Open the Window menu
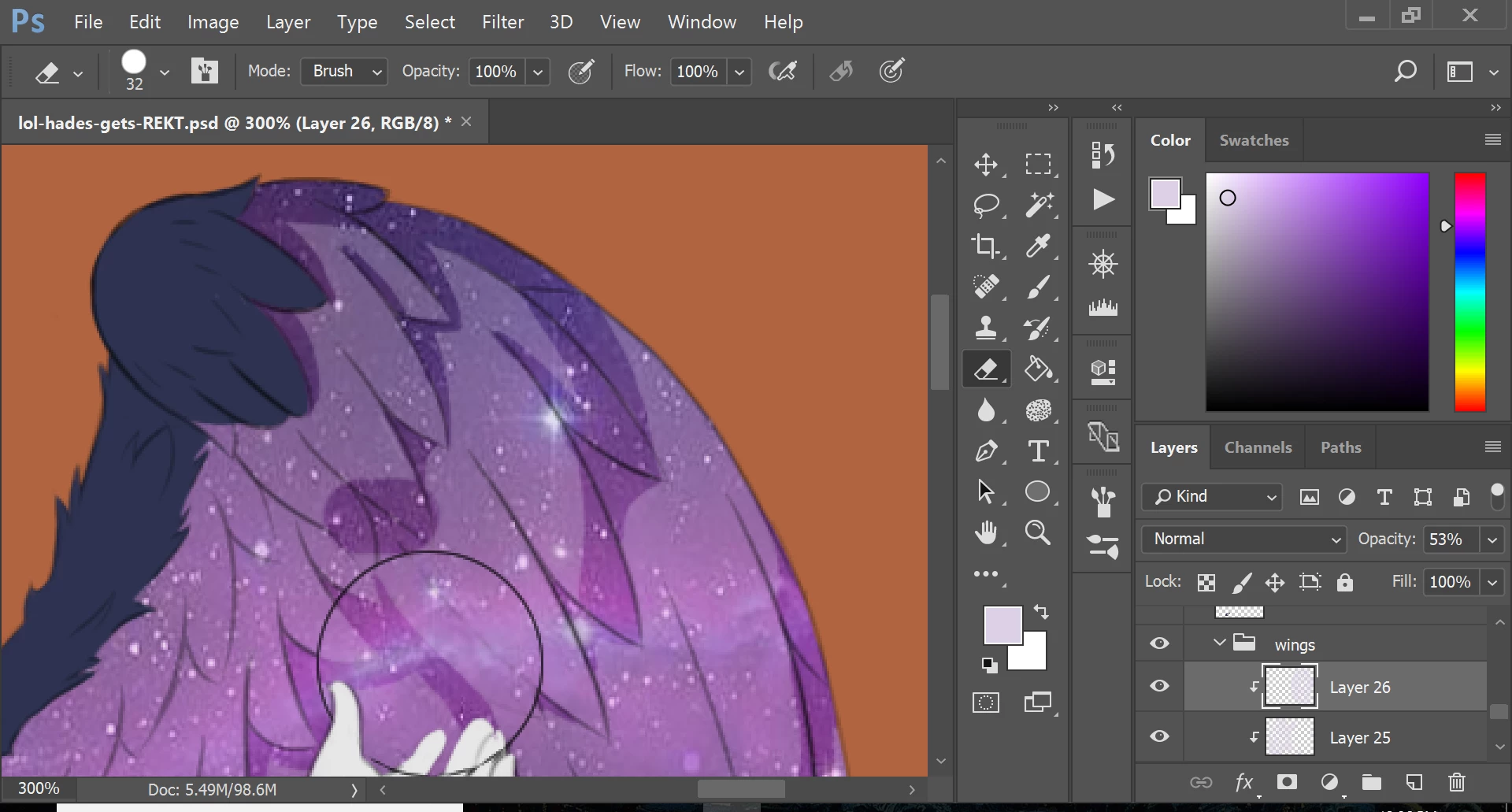Image resolution: width=1512 pixels, height=812 pixels. pyautogui.click(x=702, y=22)
